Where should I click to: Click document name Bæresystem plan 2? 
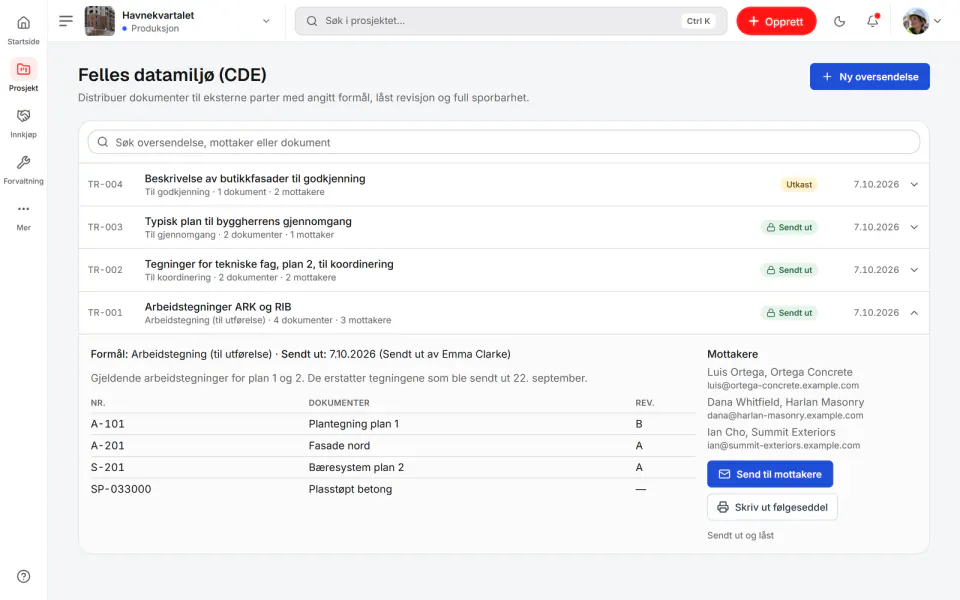(x=356, y=467)
